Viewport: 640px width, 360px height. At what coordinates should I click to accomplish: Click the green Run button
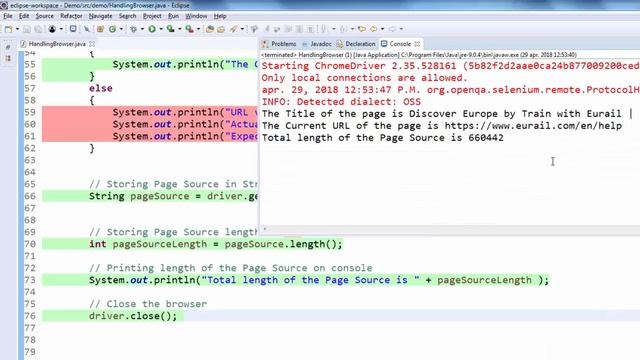click(x=152, y=29)
